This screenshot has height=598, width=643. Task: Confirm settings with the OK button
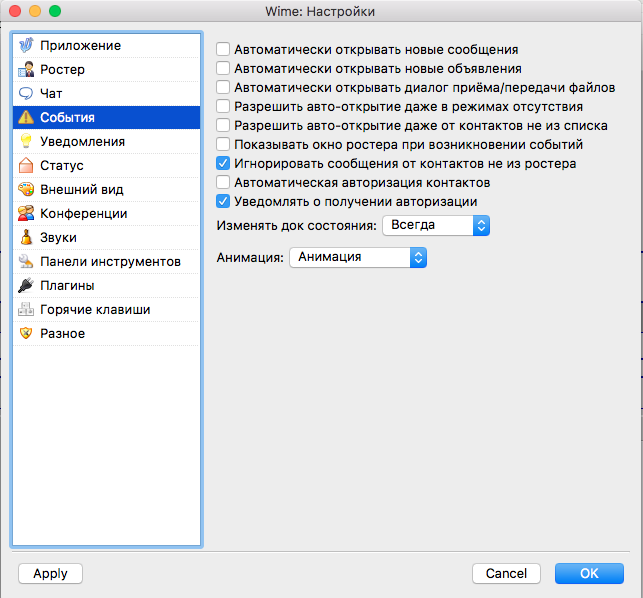(589, 574)
